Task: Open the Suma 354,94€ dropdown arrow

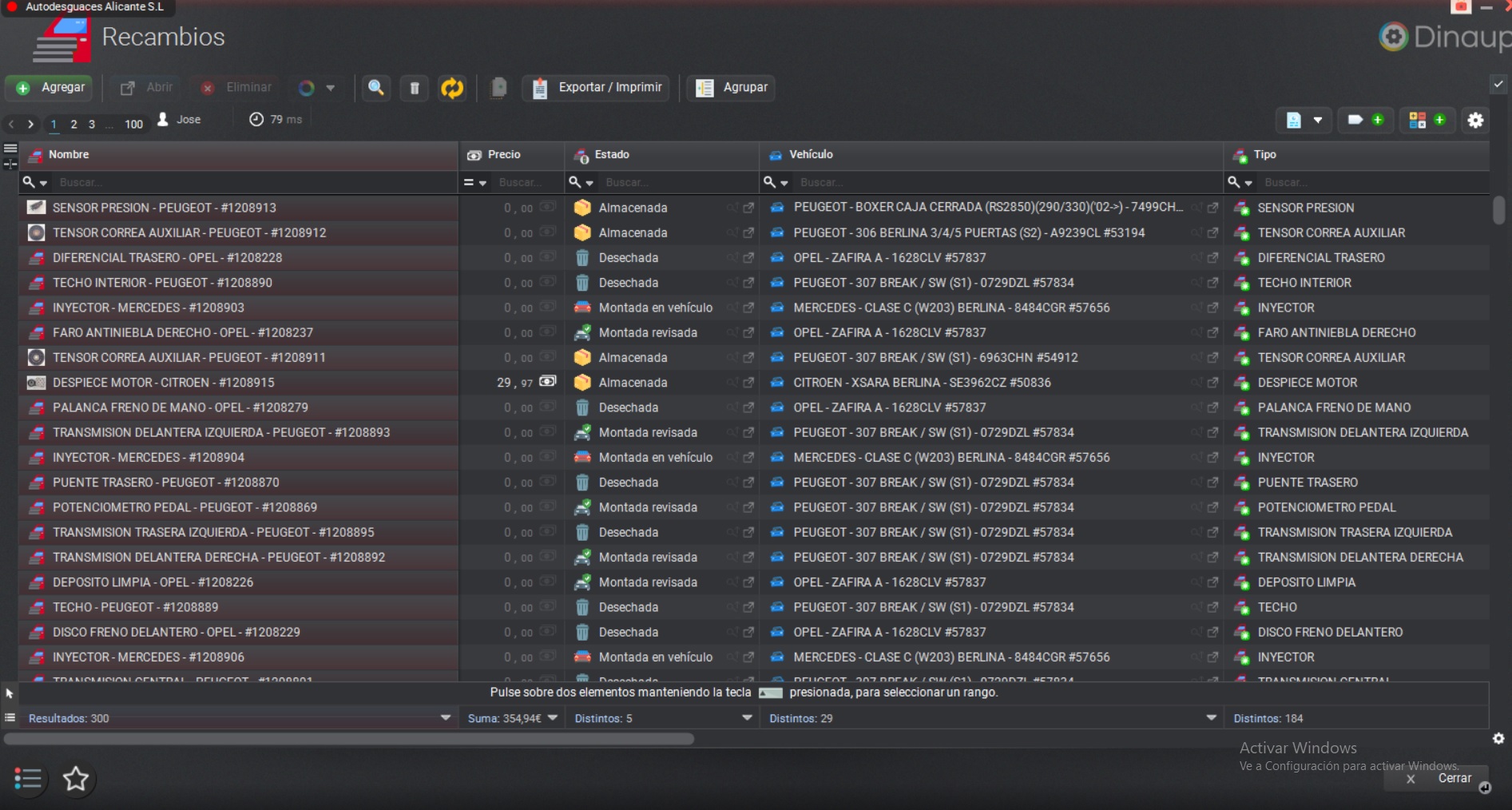Action: (553, 718)
